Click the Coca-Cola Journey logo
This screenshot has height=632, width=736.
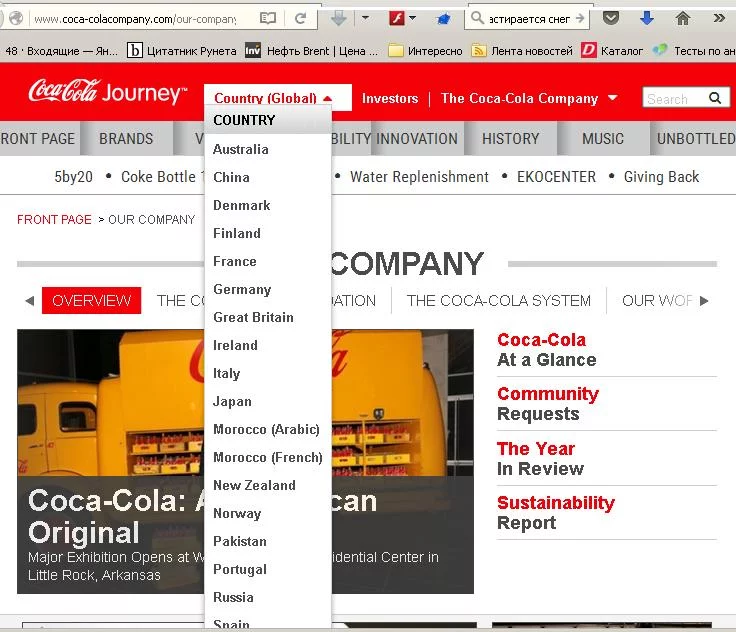pyautogui.click(x=107, y=92)
